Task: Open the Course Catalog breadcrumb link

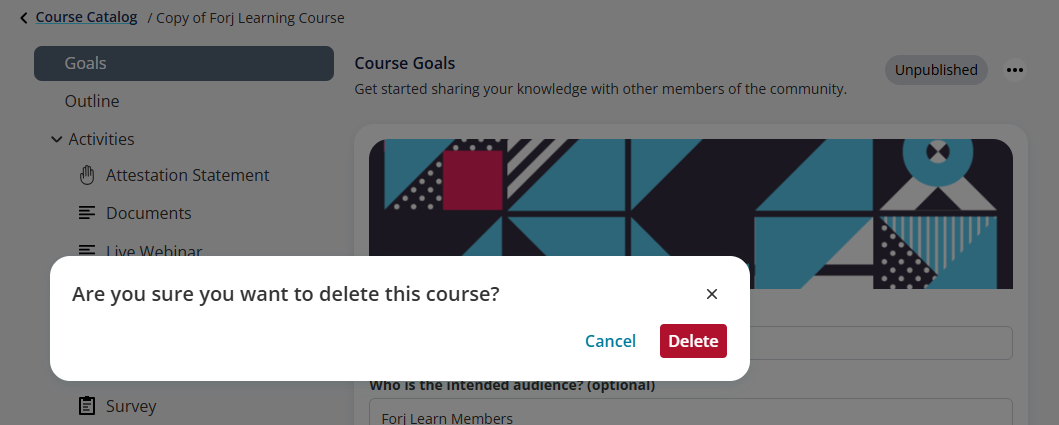Action: (x=86, y=18)
